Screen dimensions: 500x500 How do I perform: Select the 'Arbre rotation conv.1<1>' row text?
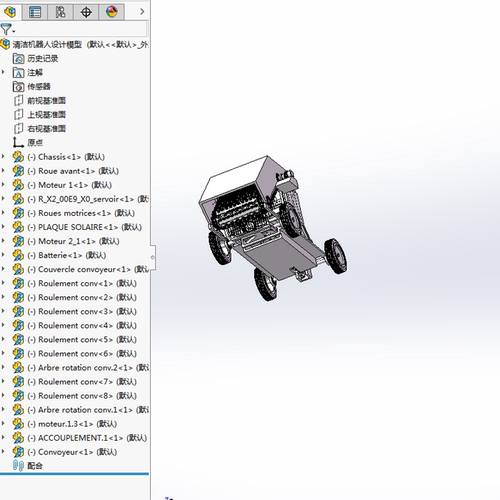pos(88,410)
